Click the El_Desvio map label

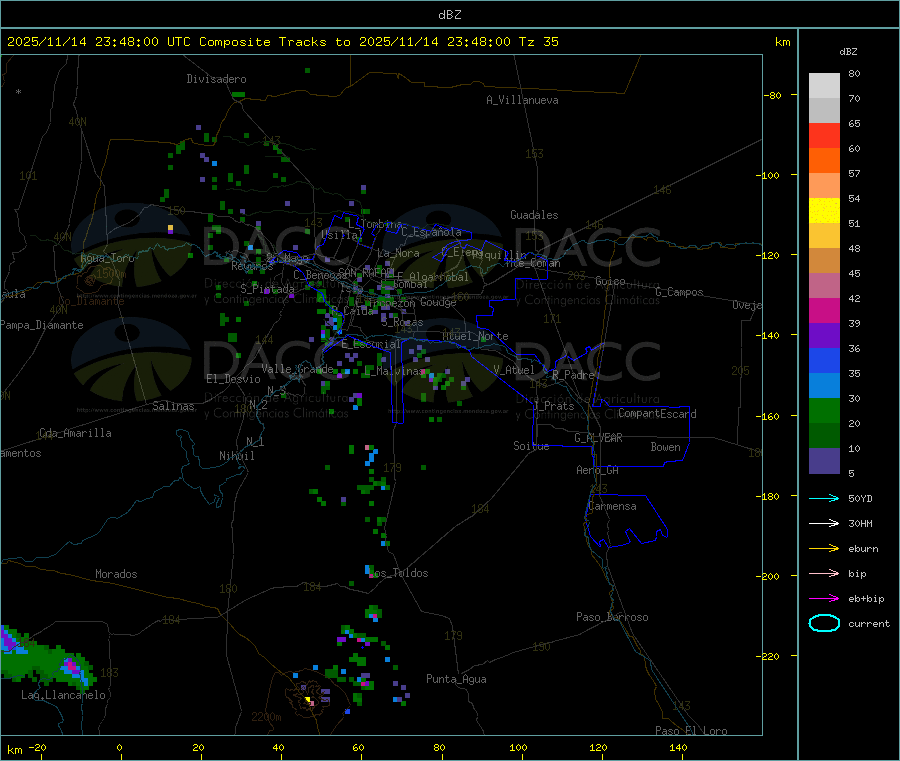pos(234,379)
